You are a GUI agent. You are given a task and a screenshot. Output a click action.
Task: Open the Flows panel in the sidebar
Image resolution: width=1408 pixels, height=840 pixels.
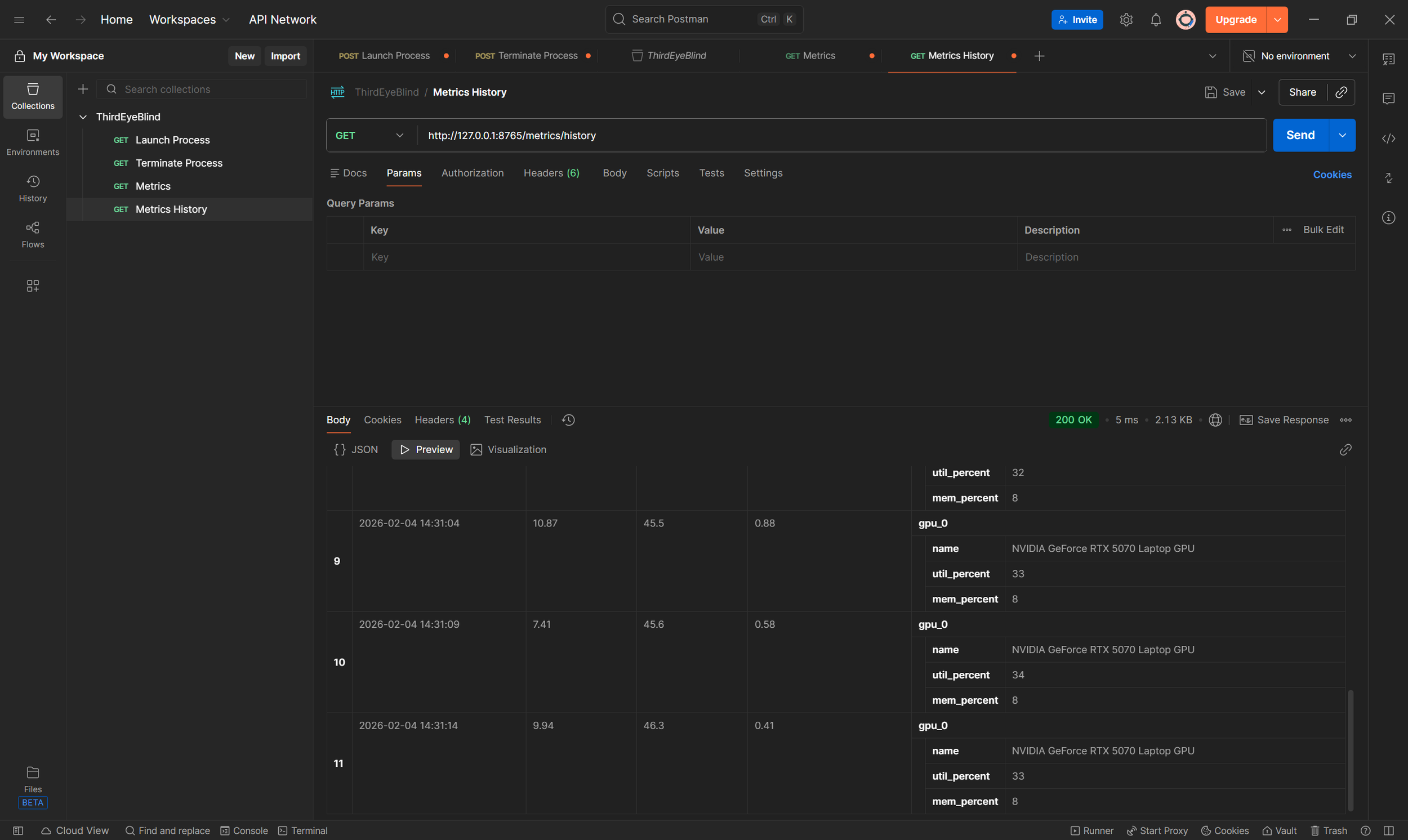point(32,234)
